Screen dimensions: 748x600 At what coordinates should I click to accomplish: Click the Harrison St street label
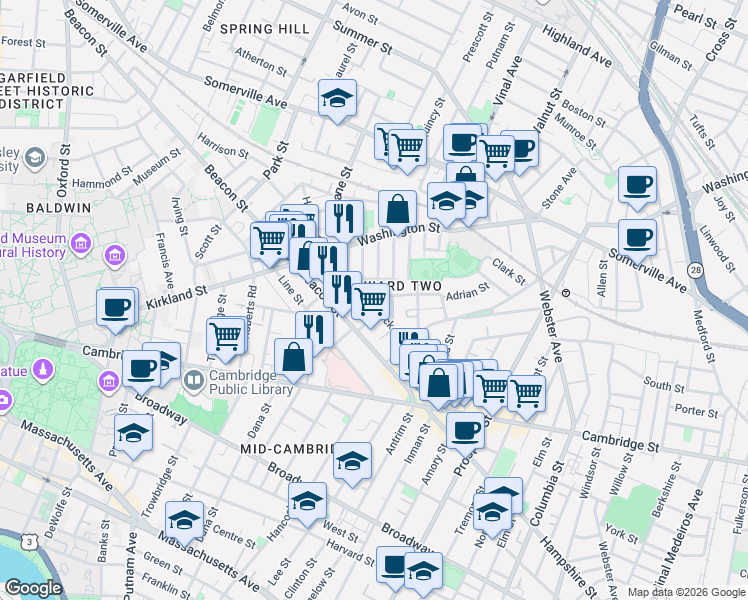[x=223, y=146]
